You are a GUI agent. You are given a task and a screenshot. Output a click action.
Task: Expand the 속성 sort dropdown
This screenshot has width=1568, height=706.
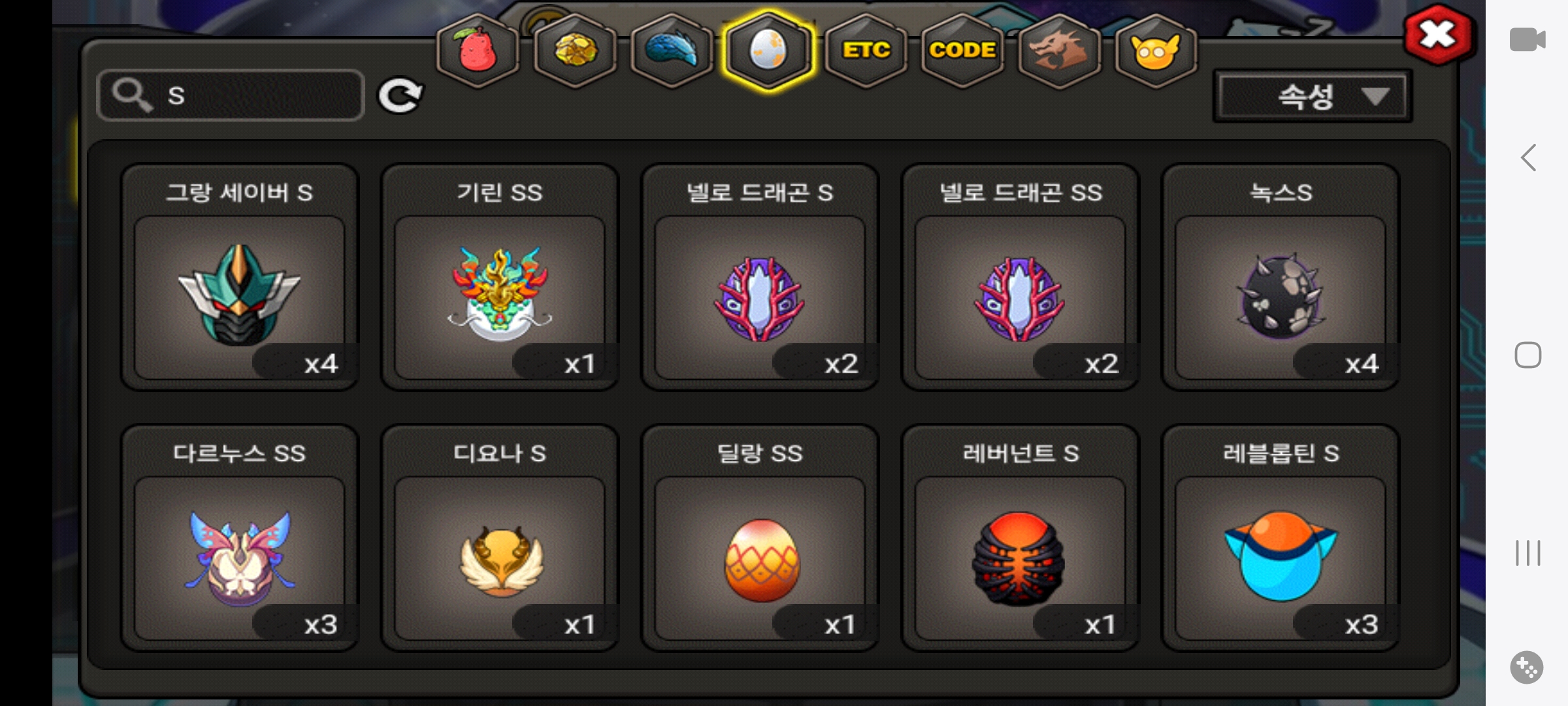tap(1313, 97)
